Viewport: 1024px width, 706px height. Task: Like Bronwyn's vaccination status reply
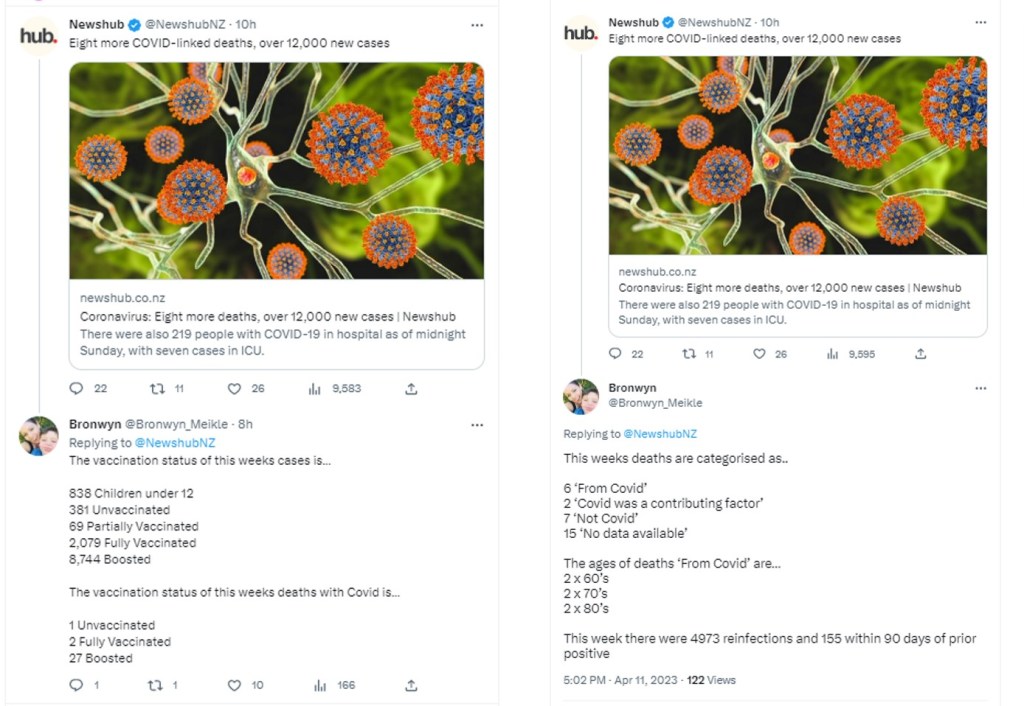pyautogui.click(x=235, y=685)
